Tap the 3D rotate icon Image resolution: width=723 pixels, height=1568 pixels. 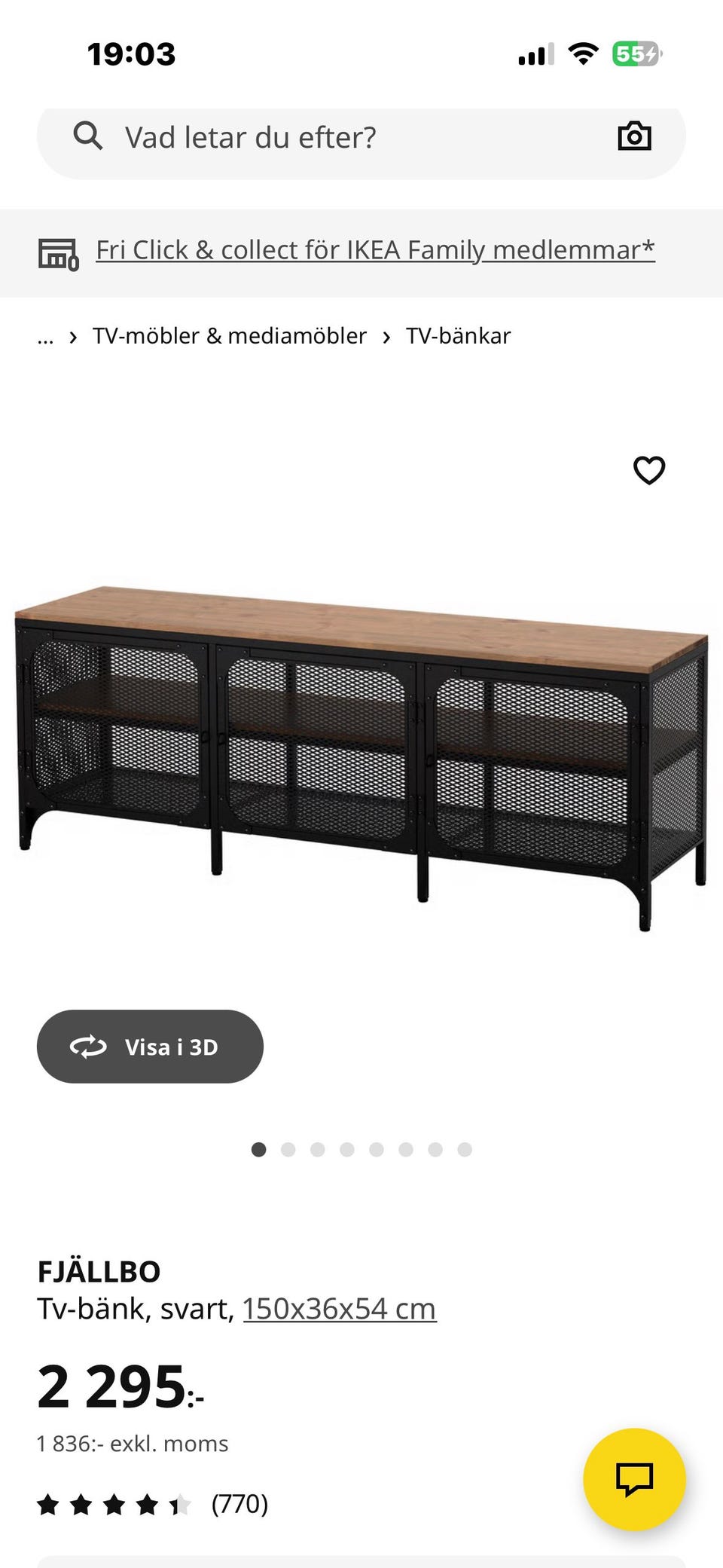(88, 1047)
